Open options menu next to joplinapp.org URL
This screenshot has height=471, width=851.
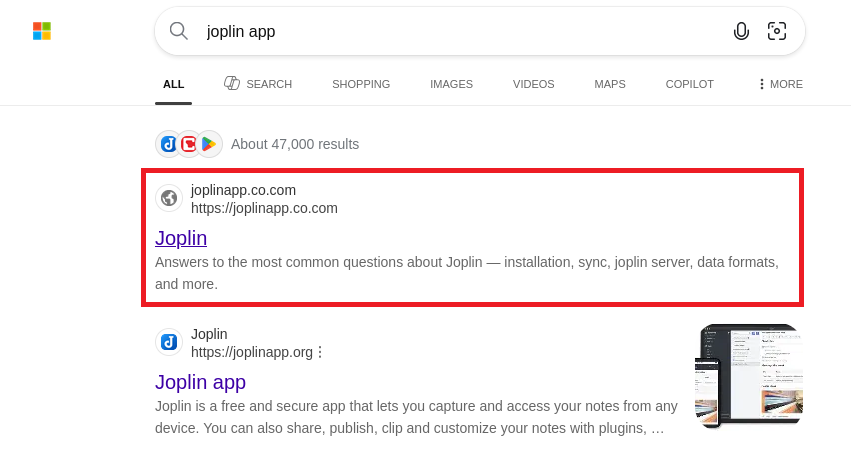pyautogui.click(x=320, y=352)
